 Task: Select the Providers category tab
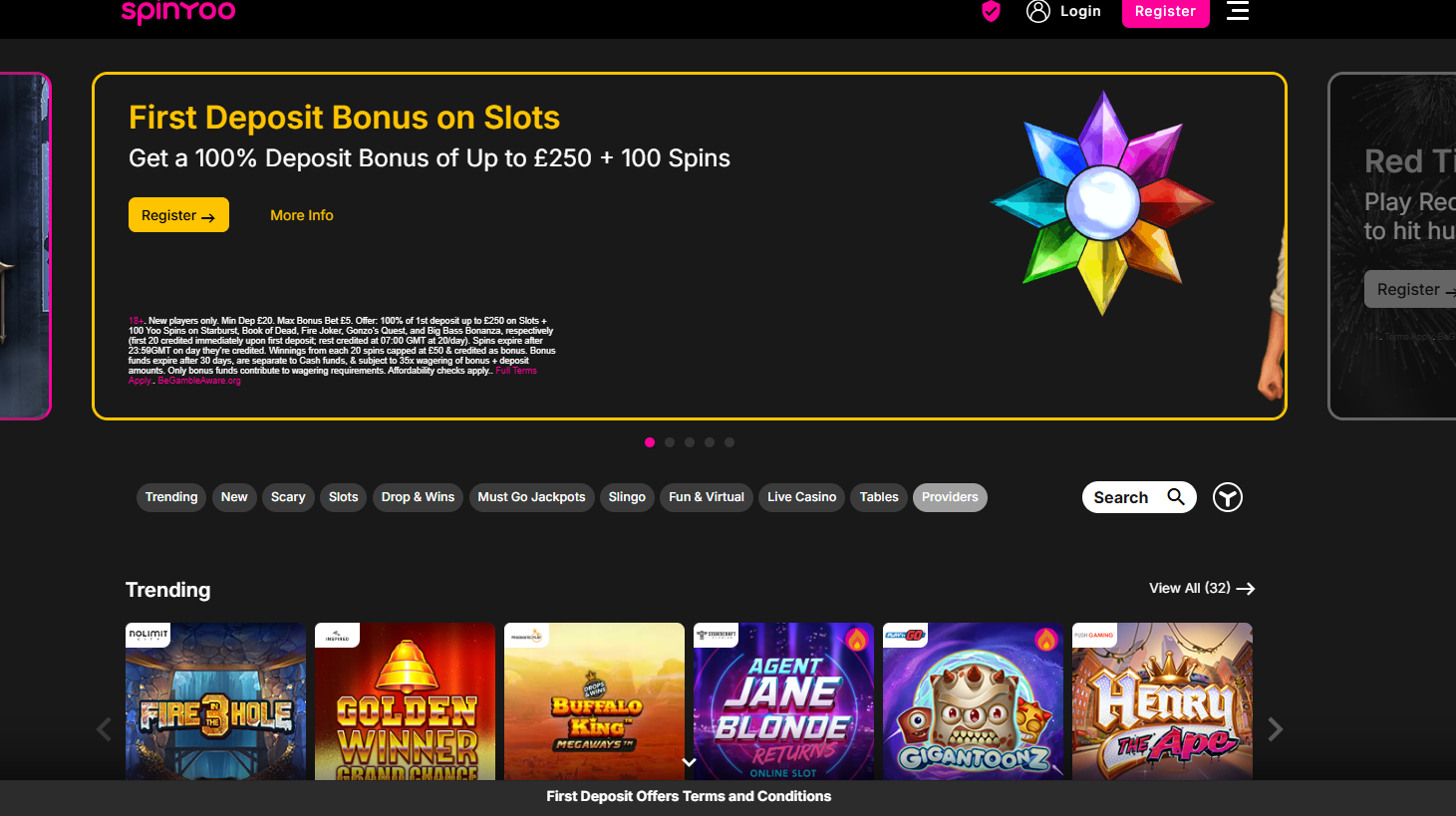(x=950, y=497)
